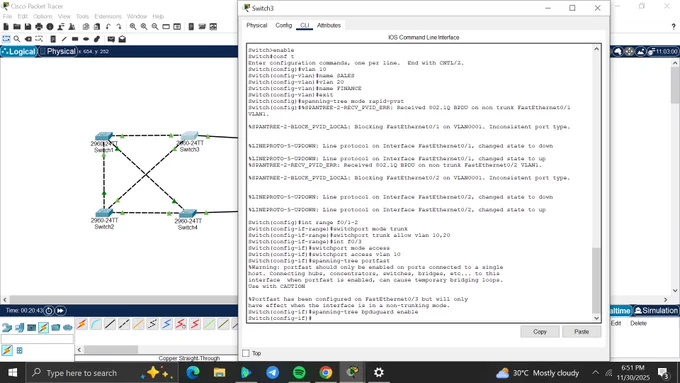Viewport: 680px width, 383px height.
Task: Open the Options menu
Action: point(42,16)
